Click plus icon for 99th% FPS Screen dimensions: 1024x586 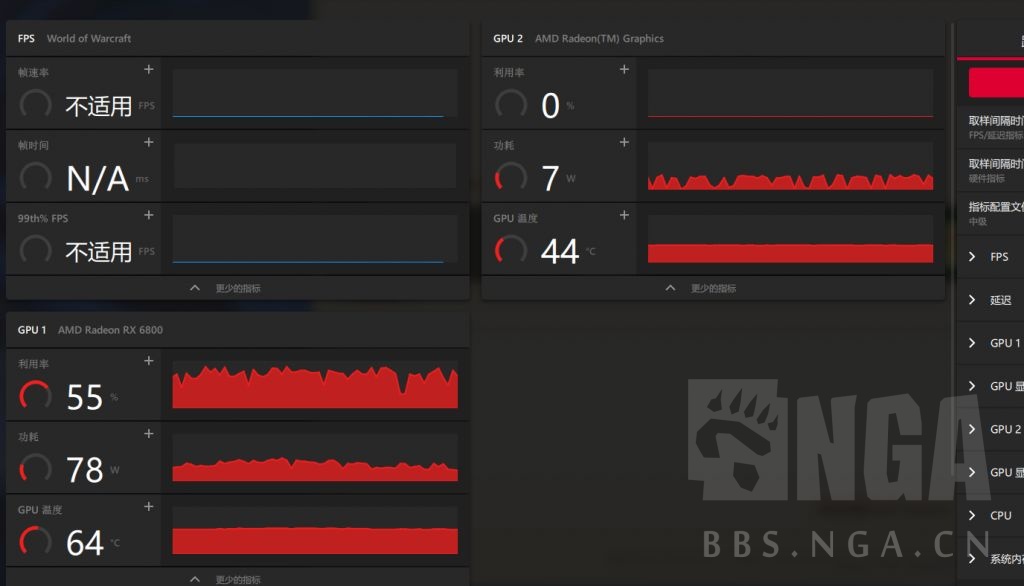[149, 215]
